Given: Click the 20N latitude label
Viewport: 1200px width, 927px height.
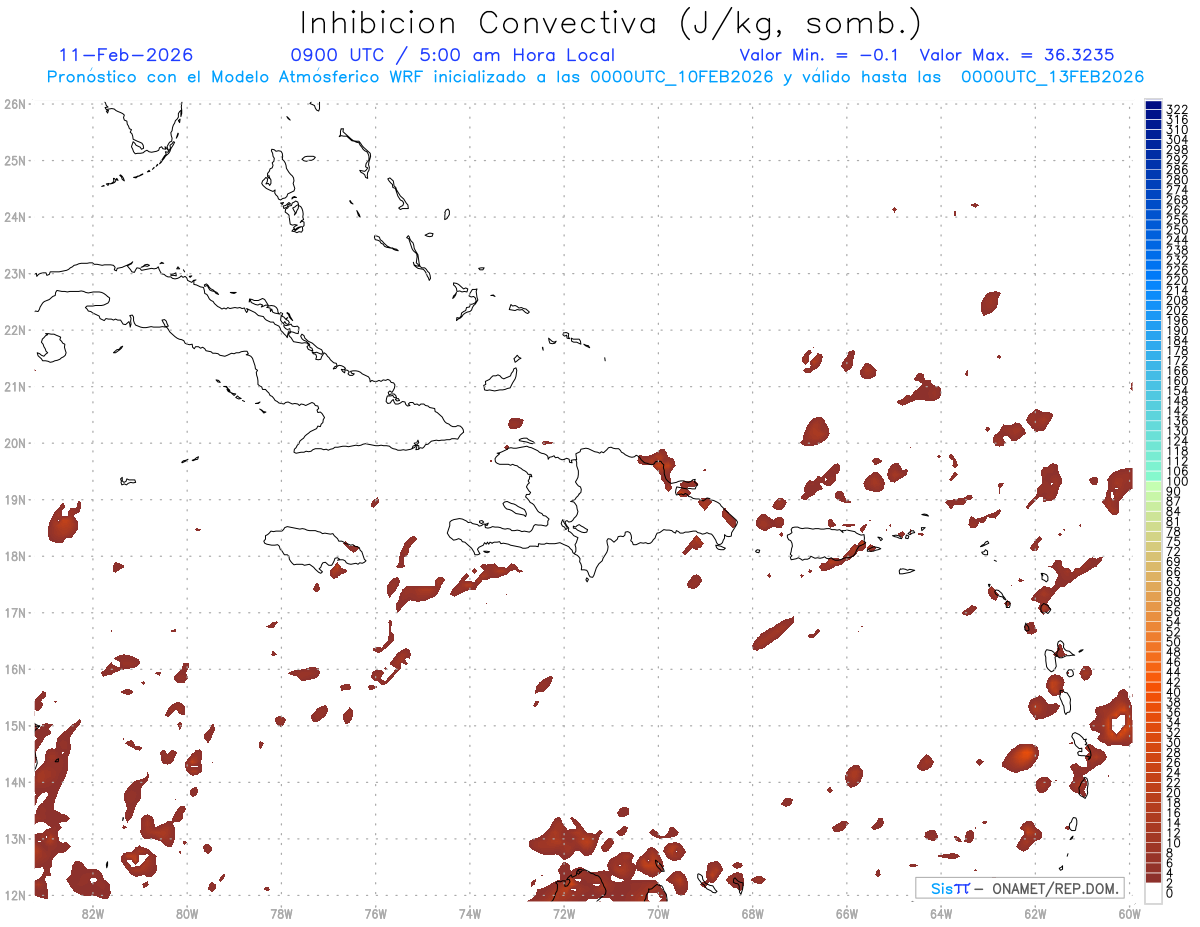Looking at the screenshot, I should (15, 442).
